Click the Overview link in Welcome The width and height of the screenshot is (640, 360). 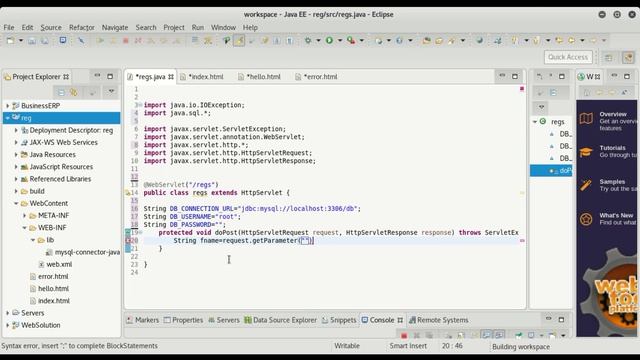tap(613, 114)
